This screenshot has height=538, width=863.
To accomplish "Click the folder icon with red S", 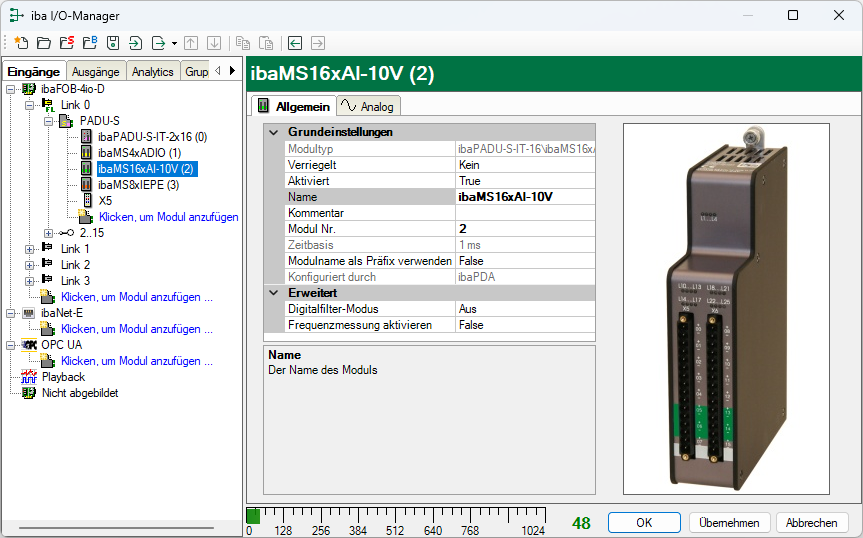I will [66, 43].
